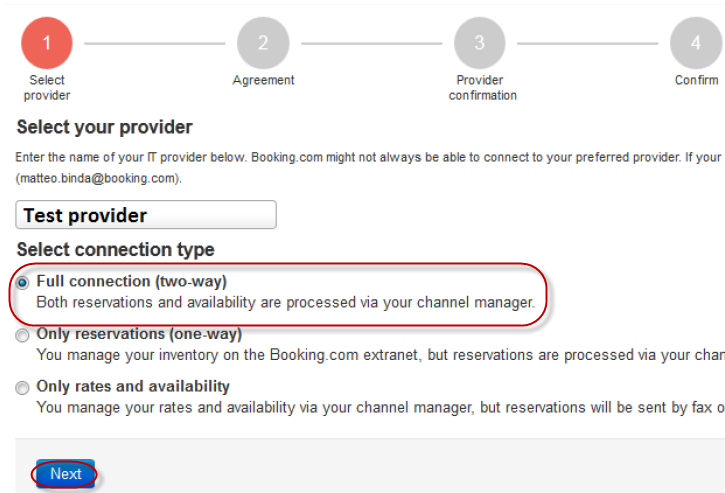The image size is (725, 493).
Task: Select the 'Full connection (two-way)' radio button
Action: (23, 283)
